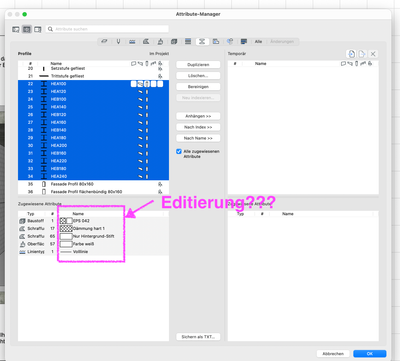Select 'Setzstufe gefliest' profile row
The width and height of the screenshot is (400, 361).
(93, 68)
